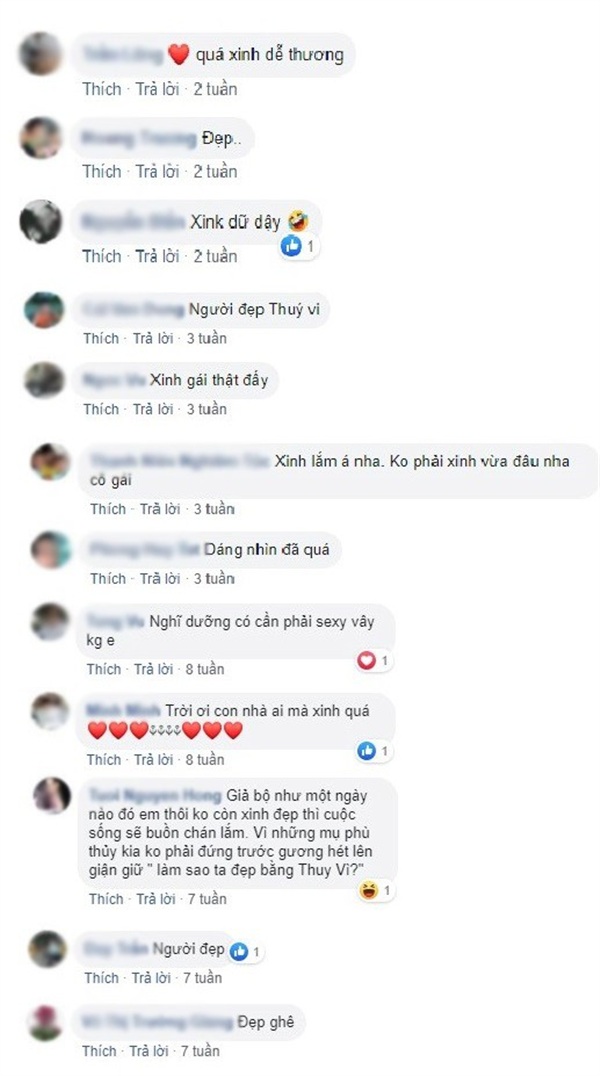Click Trả lời under "Trời ơi con nhà ai"
600x1076 pixels.
pos(154,759)
